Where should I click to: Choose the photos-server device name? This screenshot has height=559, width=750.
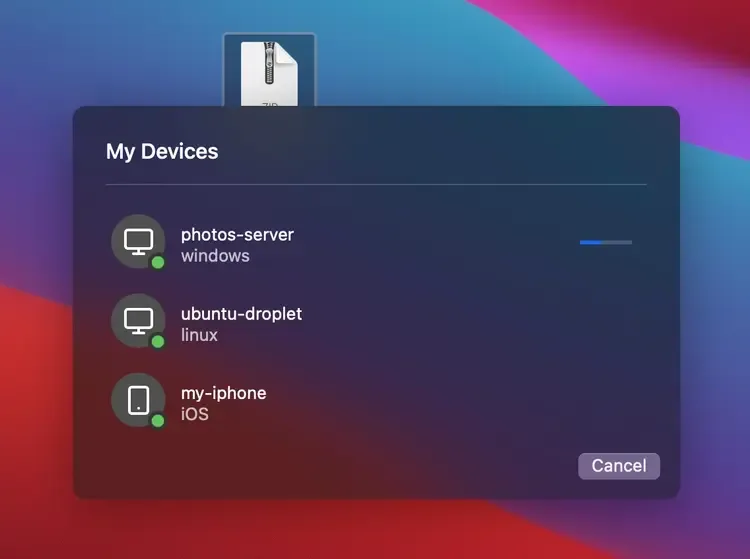pos(237,235)
